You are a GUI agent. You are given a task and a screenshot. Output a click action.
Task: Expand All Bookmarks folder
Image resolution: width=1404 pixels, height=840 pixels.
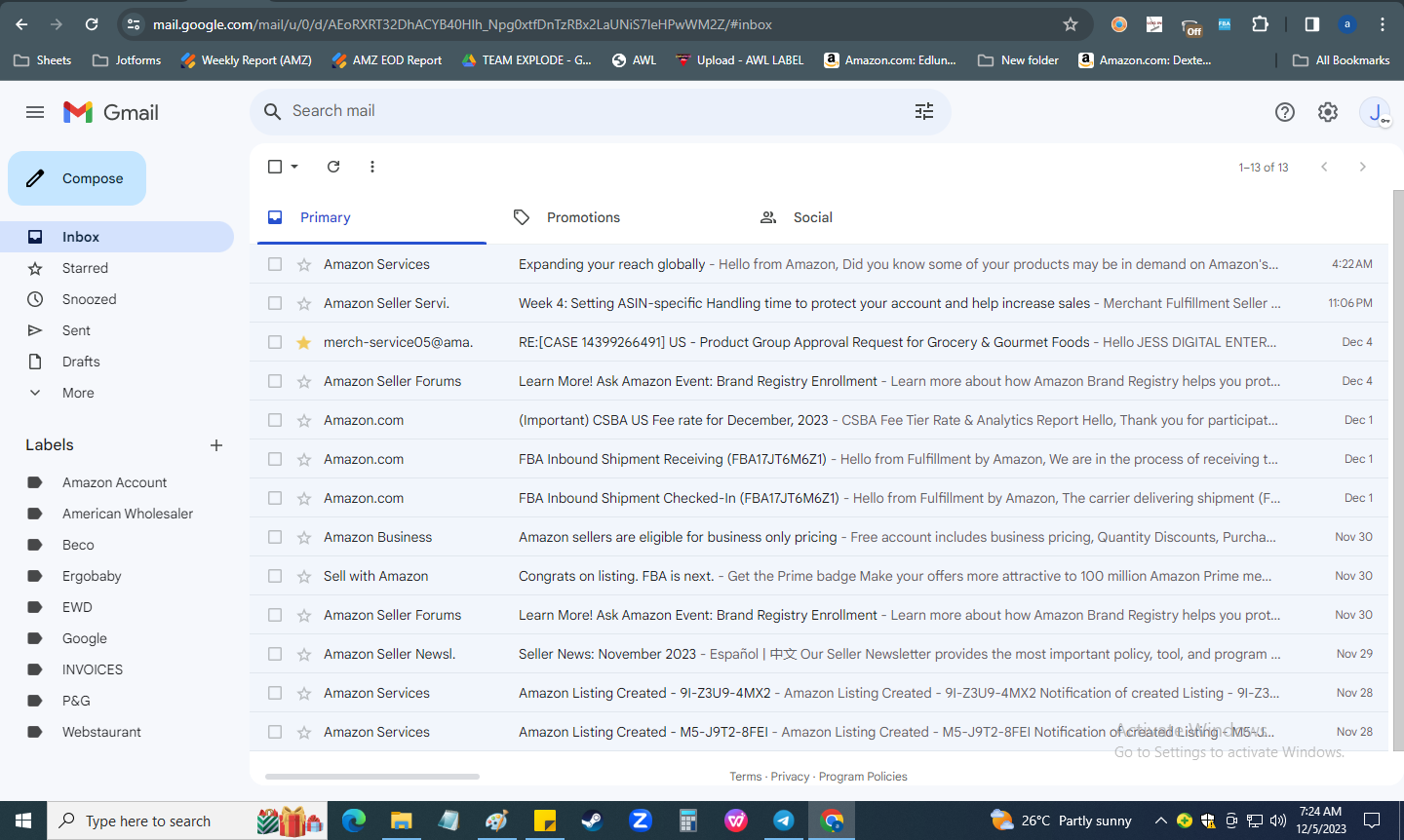click(1342, 60)
